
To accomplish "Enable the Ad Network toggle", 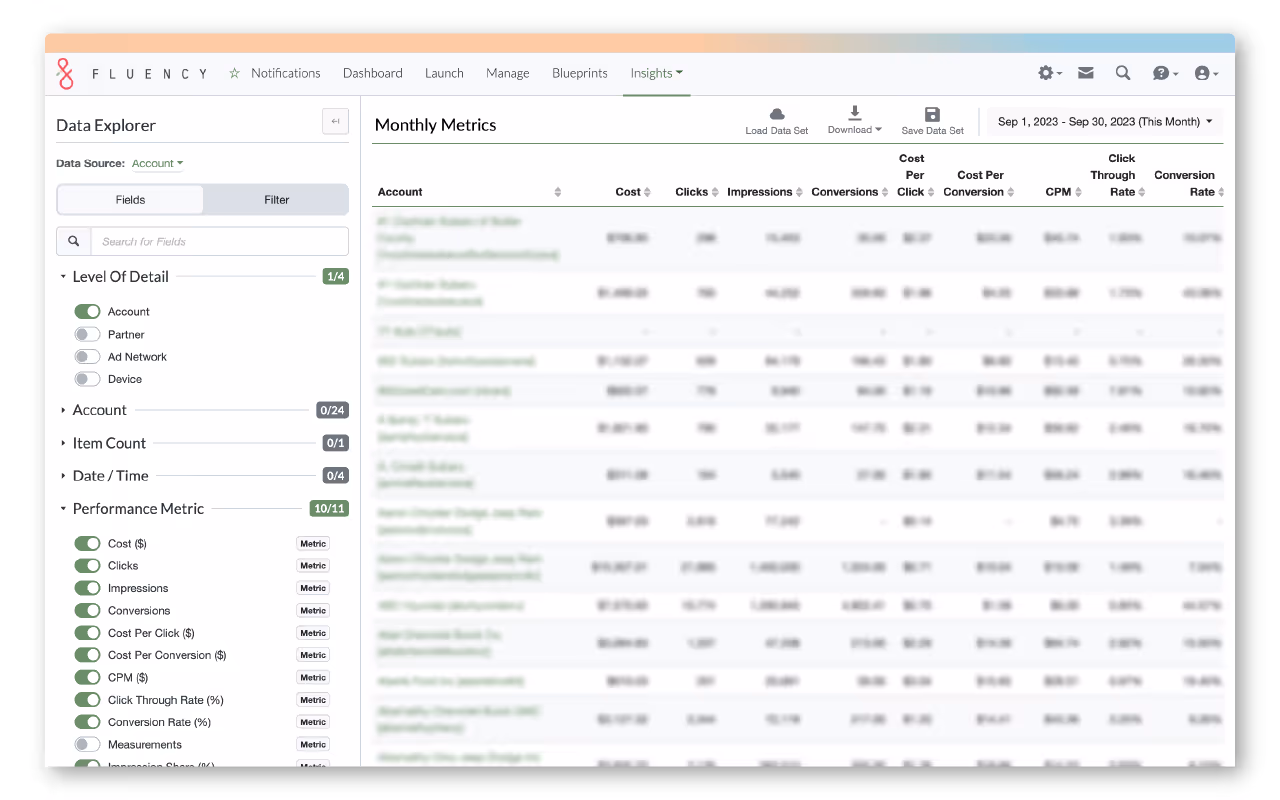I will (x=88, y=357).
